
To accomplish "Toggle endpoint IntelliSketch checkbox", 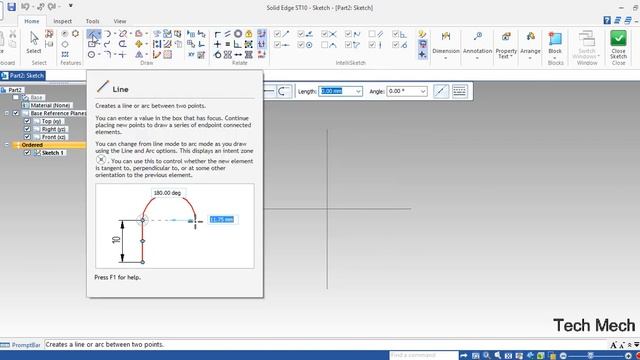I will click(x=278, y=34).
